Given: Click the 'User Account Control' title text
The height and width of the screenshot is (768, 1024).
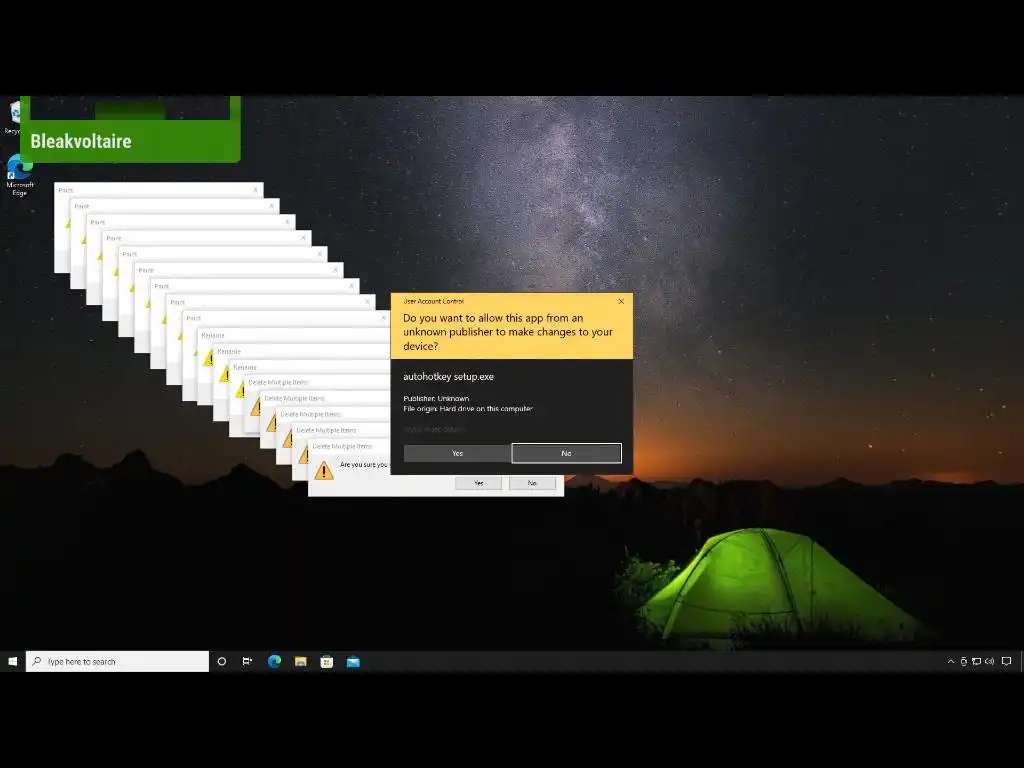Looking at the screenshot, I should (x=433, y=301).
